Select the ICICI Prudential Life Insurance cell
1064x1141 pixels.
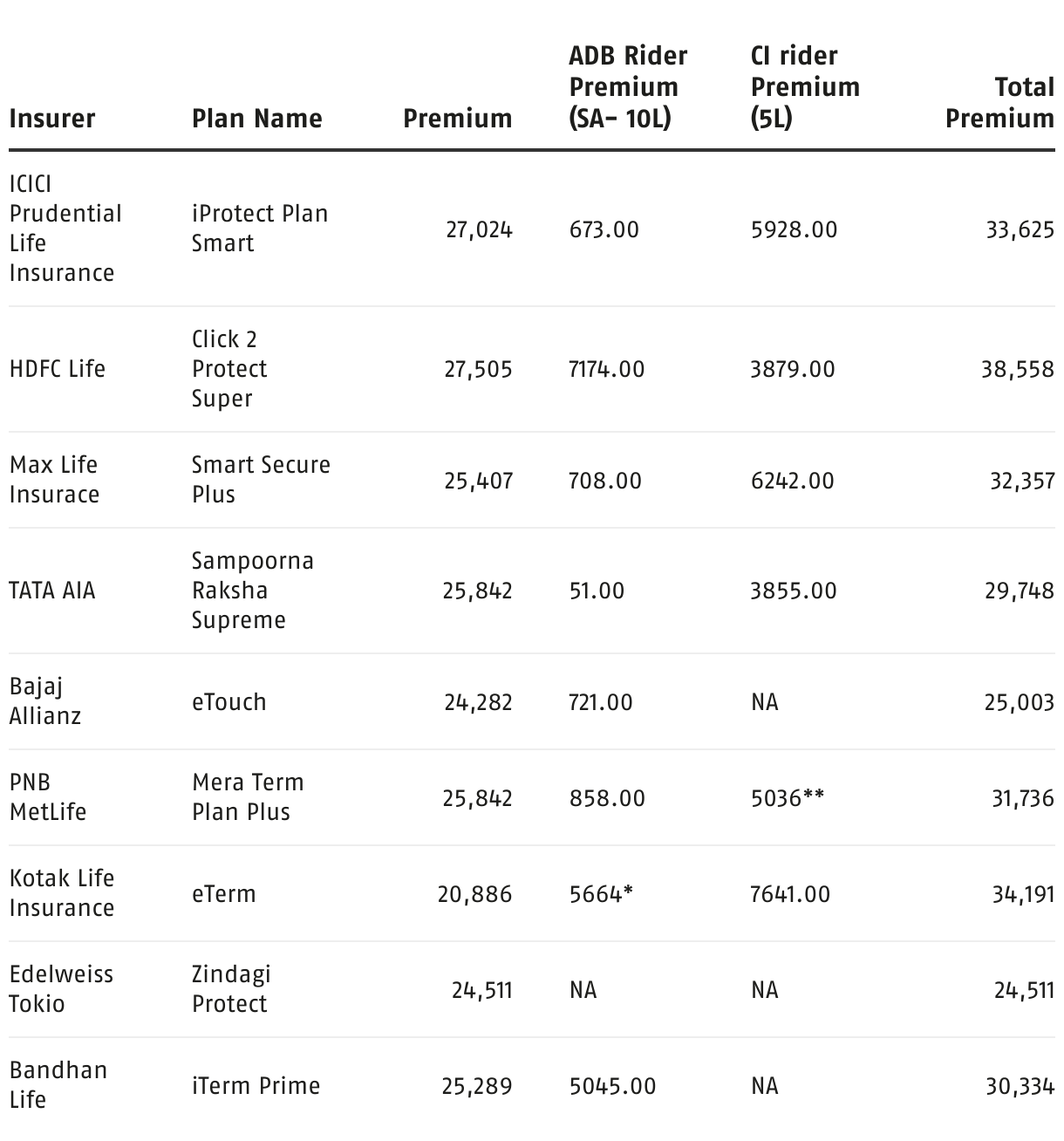[65, 229]
